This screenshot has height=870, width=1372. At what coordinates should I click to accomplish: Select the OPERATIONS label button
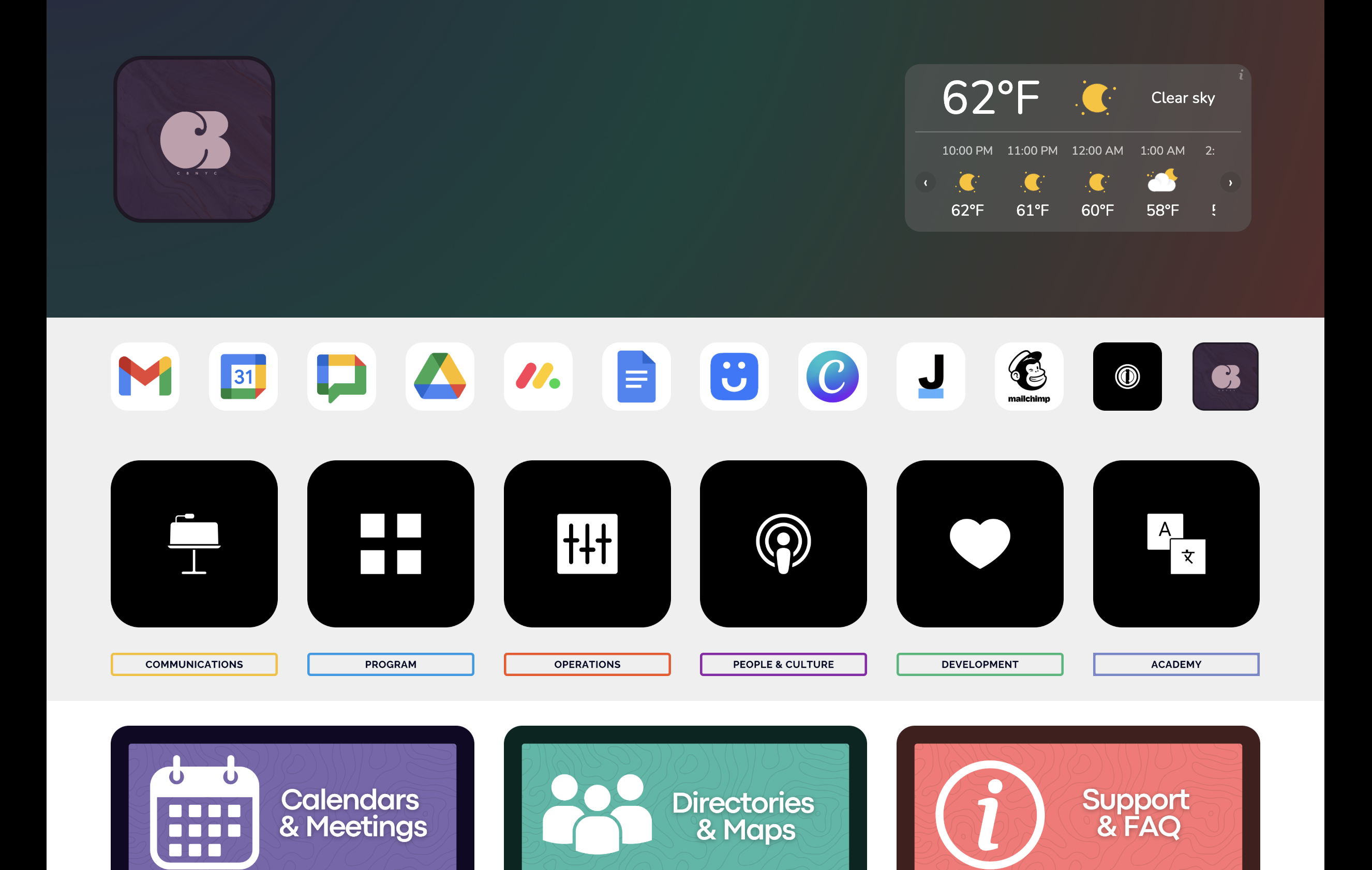pos(587,664)
